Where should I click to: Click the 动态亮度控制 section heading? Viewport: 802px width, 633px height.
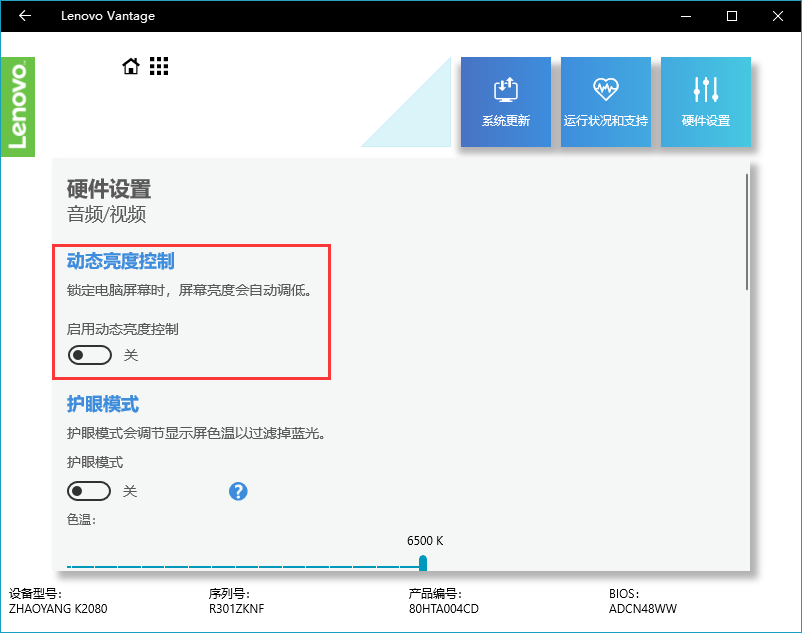[x=121, y=261]
